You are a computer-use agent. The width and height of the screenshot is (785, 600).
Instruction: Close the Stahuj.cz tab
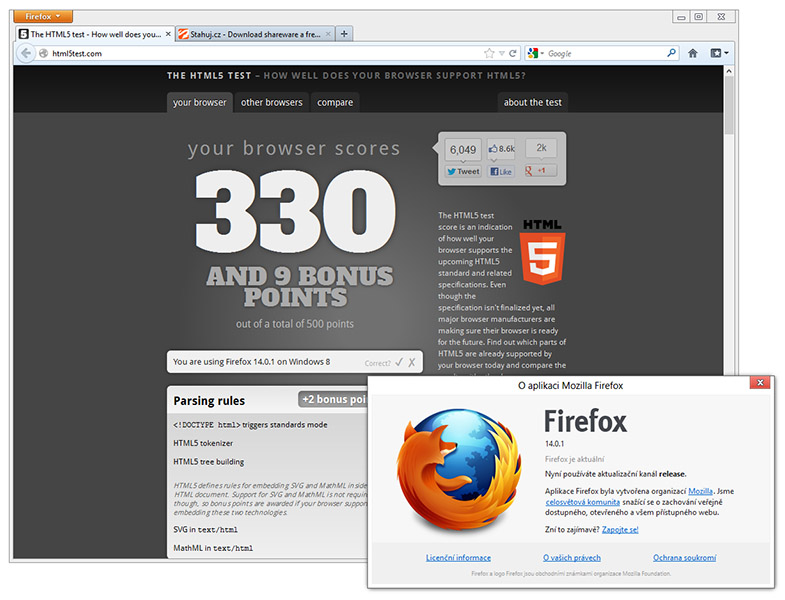(x=328, y=34)
